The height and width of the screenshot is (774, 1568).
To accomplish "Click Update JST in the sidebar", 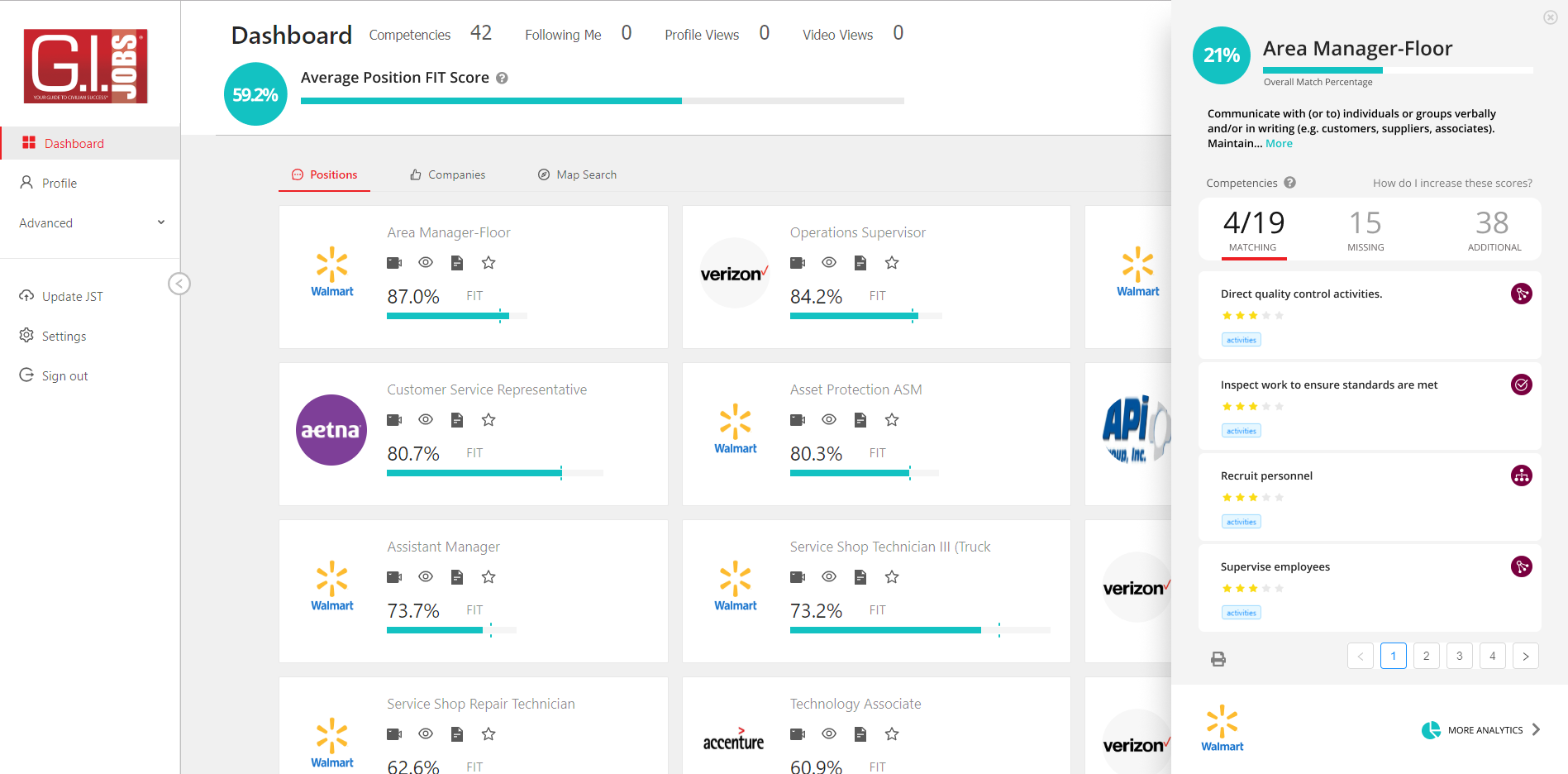I will click(x=90, y=296).
